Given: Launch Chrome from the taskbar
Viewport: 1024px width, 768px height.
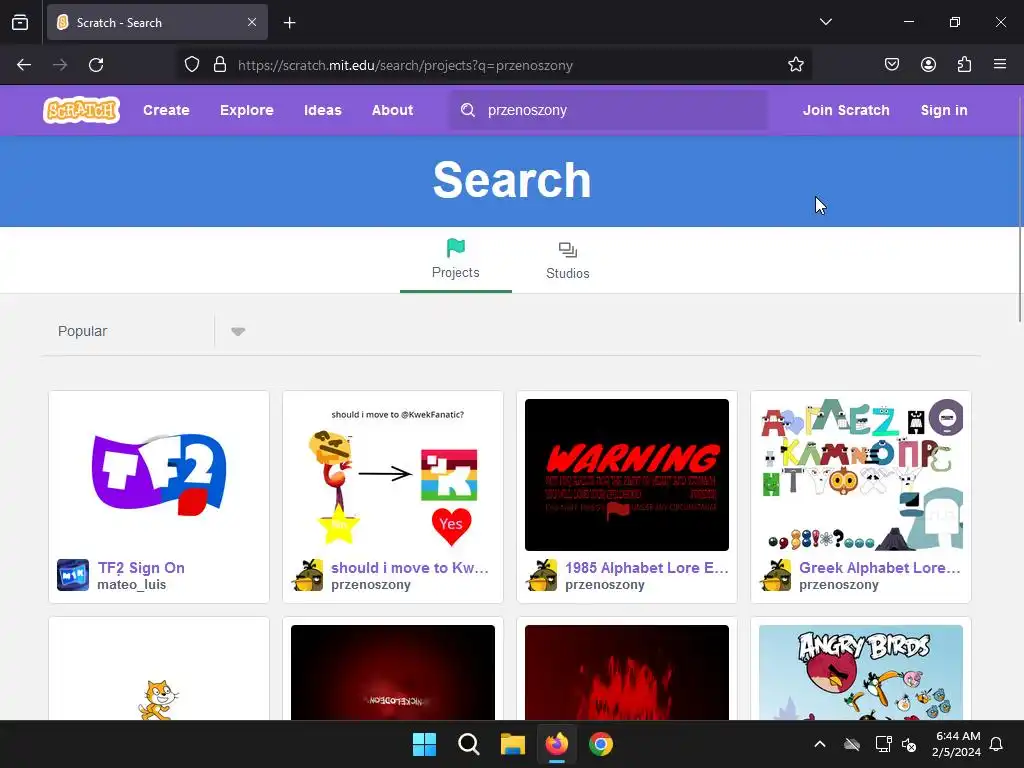Looking at the screenshot, I should [601, 744].
